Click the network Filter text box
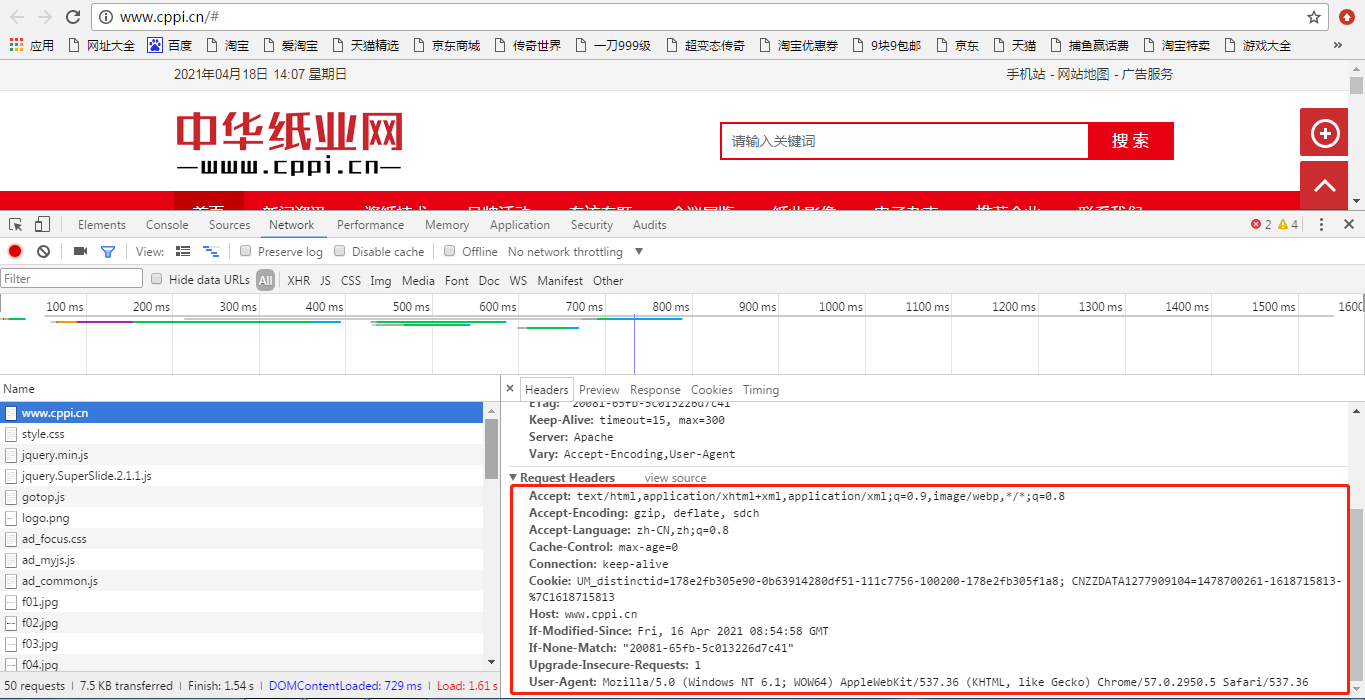The height and width of the screenshot is (700, 1365). click(x=72, y=279)
